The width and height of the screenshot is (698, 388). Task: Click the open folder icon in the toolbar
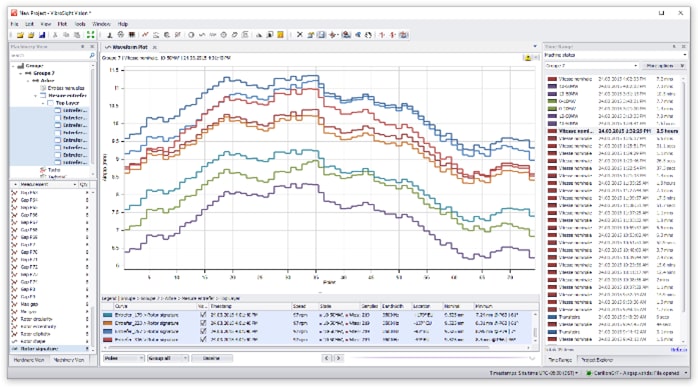tap(20, 35)
